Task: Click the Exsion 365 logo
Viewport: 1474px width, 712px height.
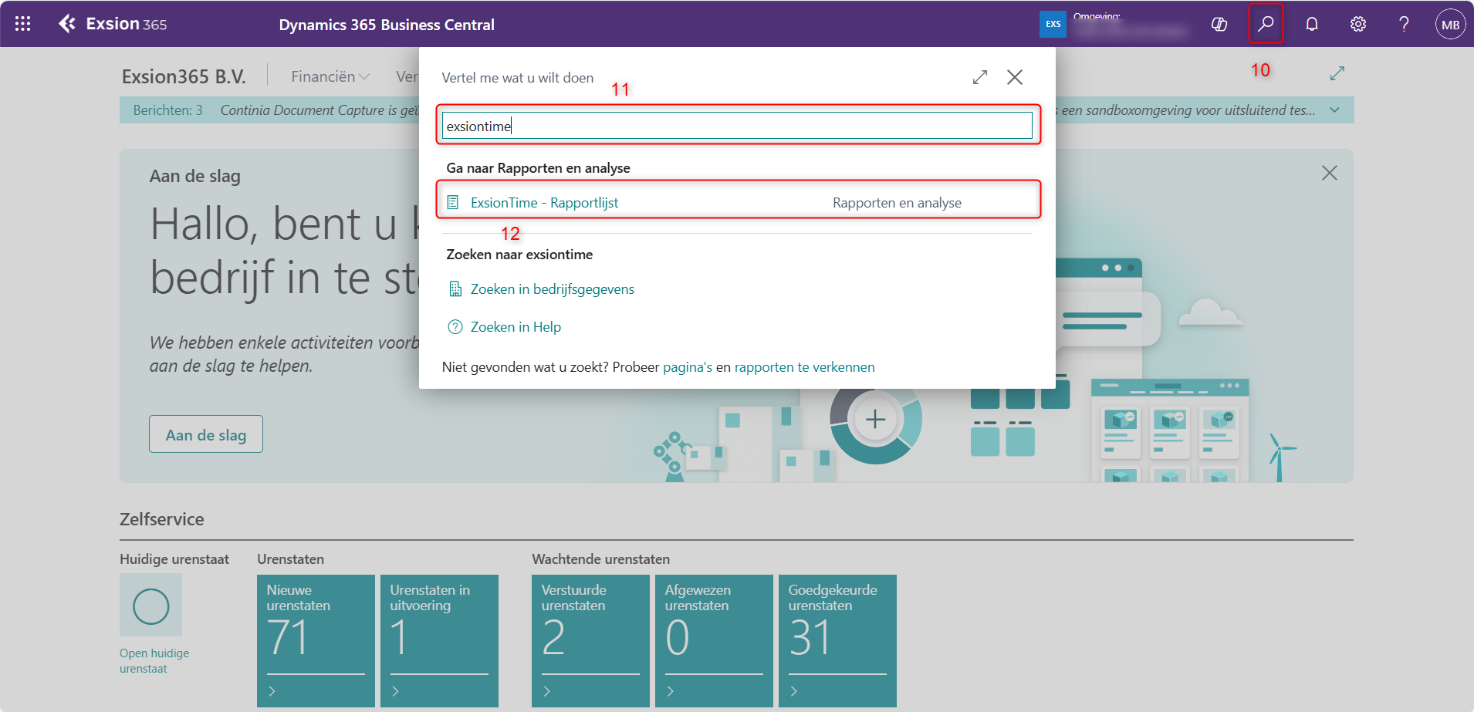Action: (112, 24)
